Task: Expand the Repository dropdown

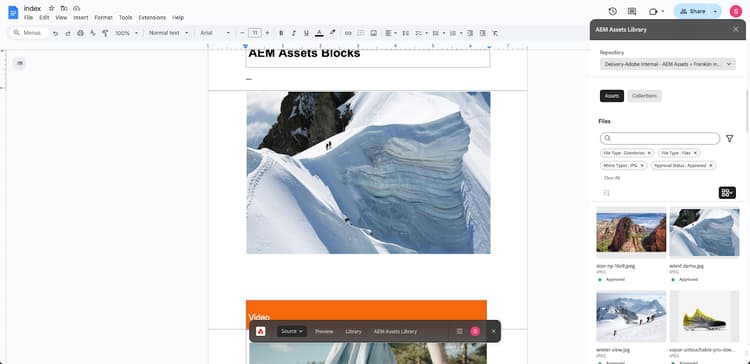Action: (x=668, y=64)
